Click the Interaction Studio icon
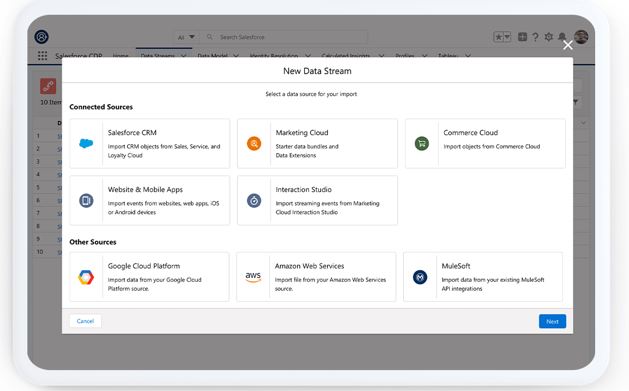Image resolution: width=629 pixels, height=391 pixels. click(254, 200)
